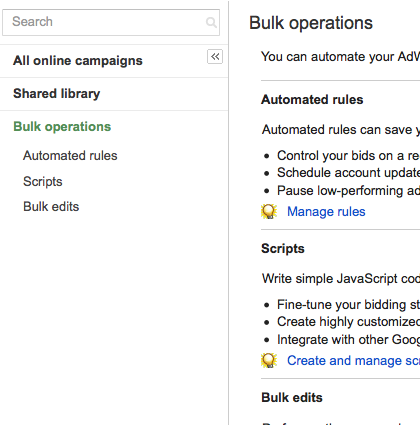This screenshot has height=425, width=420.
Task: Click Fine-tune your bidding bullet text
Action: click(348, 305)
